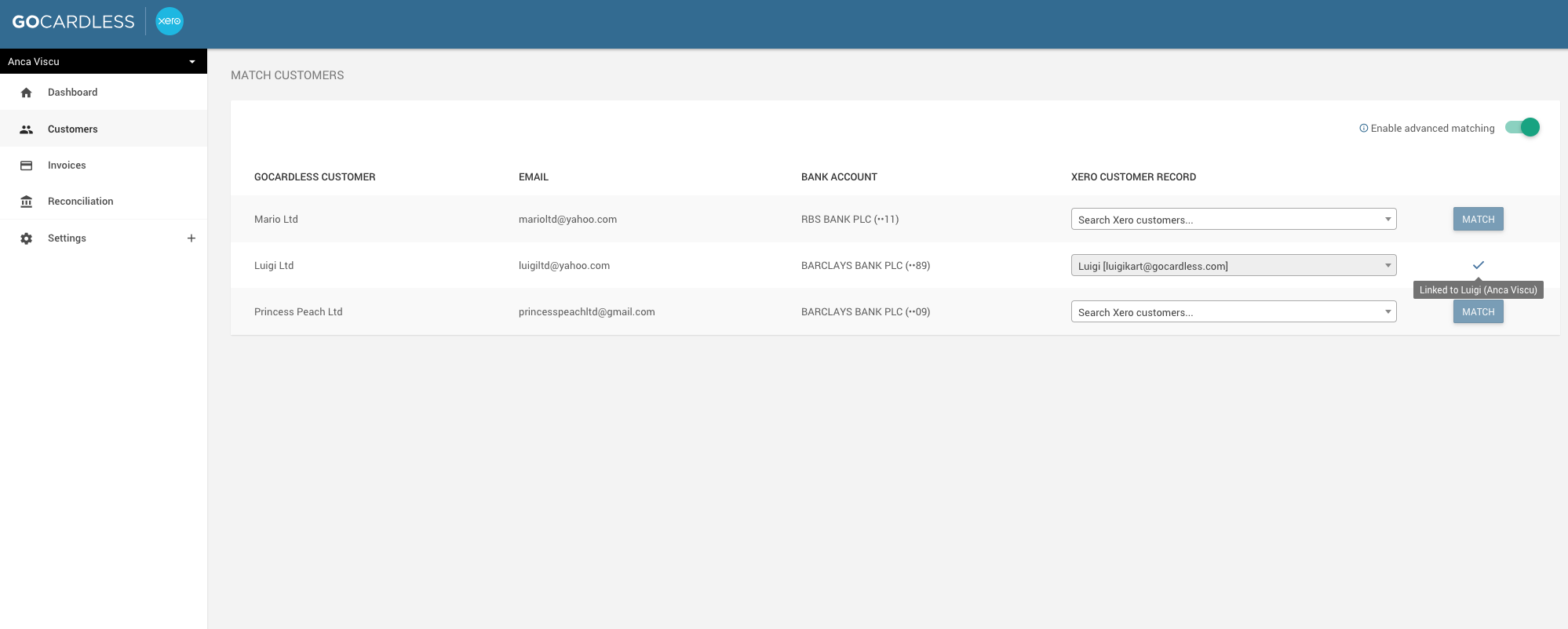Click the EMAIL column header

tap(534, 177)
